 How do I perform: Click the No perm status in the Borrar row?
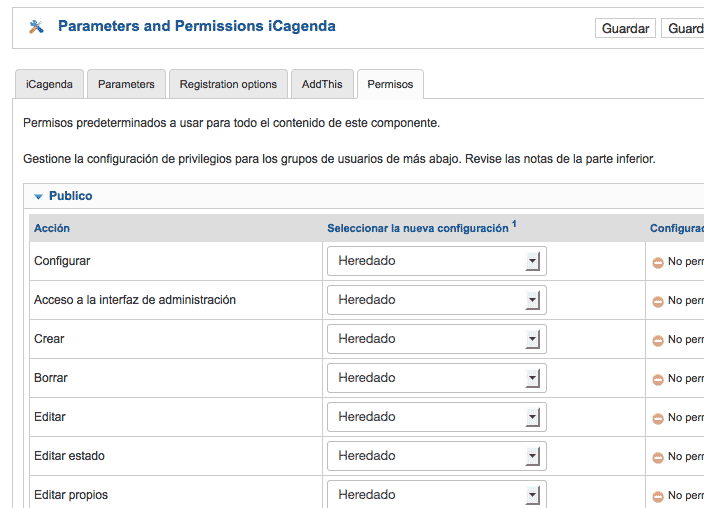[686, 379]
